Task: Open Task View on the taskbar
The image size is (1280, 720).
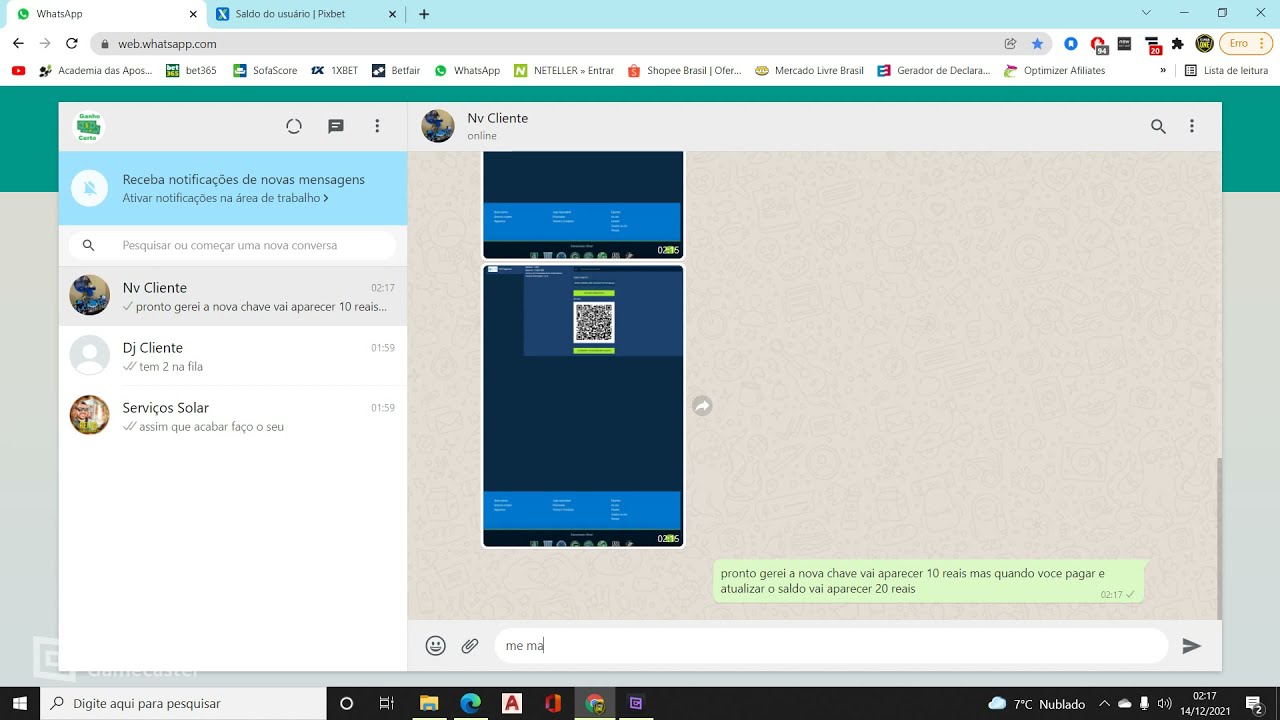Action: pyautogui.click(x=387, y=704)
